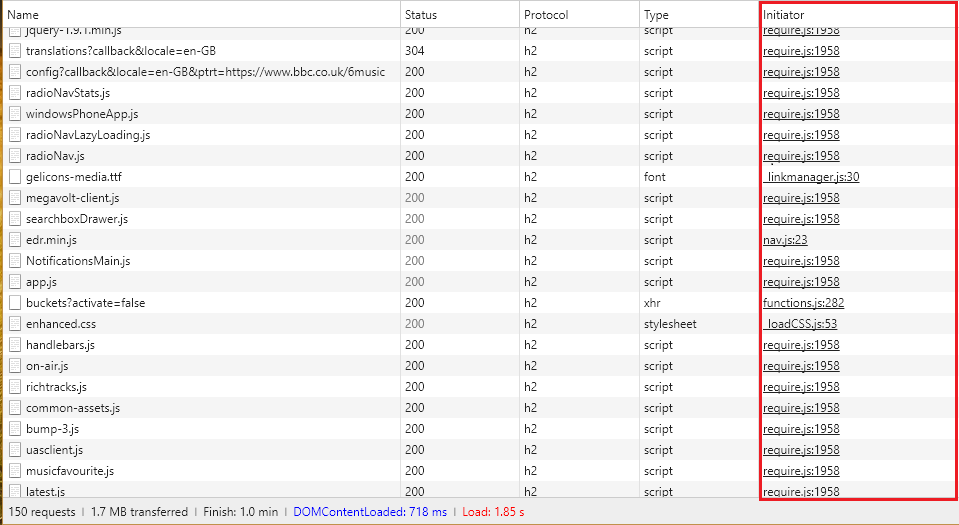Select the gelicons-media.ttf font request
The image size is (959, 525).
[74, 177]
